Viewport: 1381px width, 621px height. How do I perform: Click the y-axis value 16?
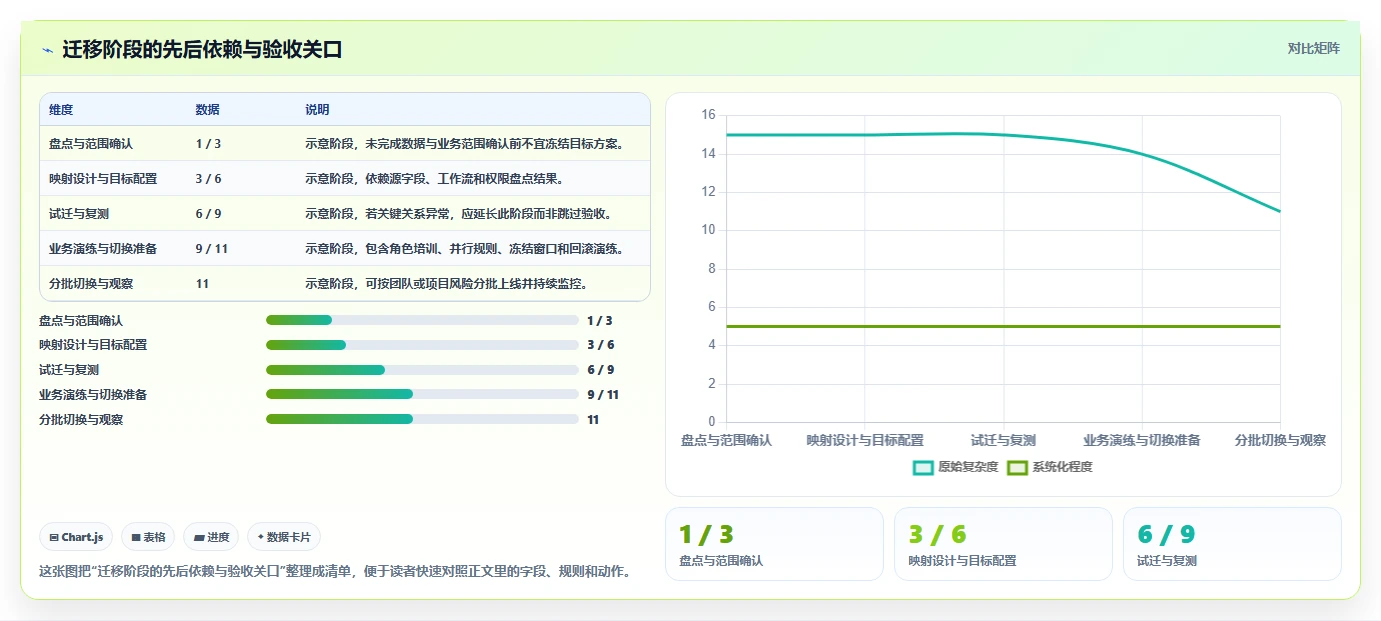(x=708, y=115)
